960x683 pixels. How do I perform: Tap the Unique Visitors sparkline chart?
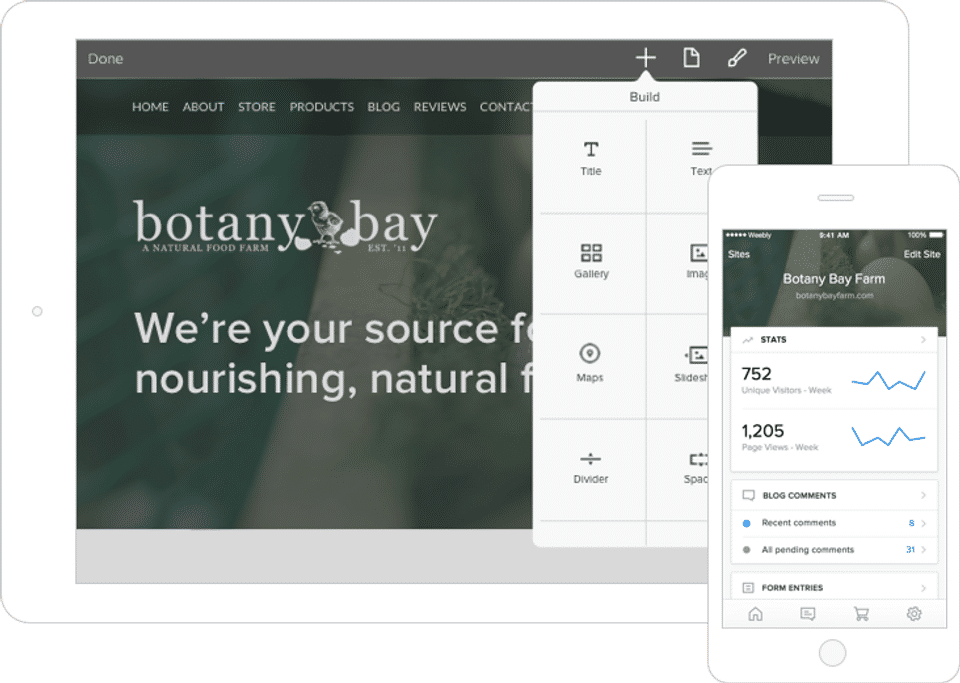tap(888, 381)
